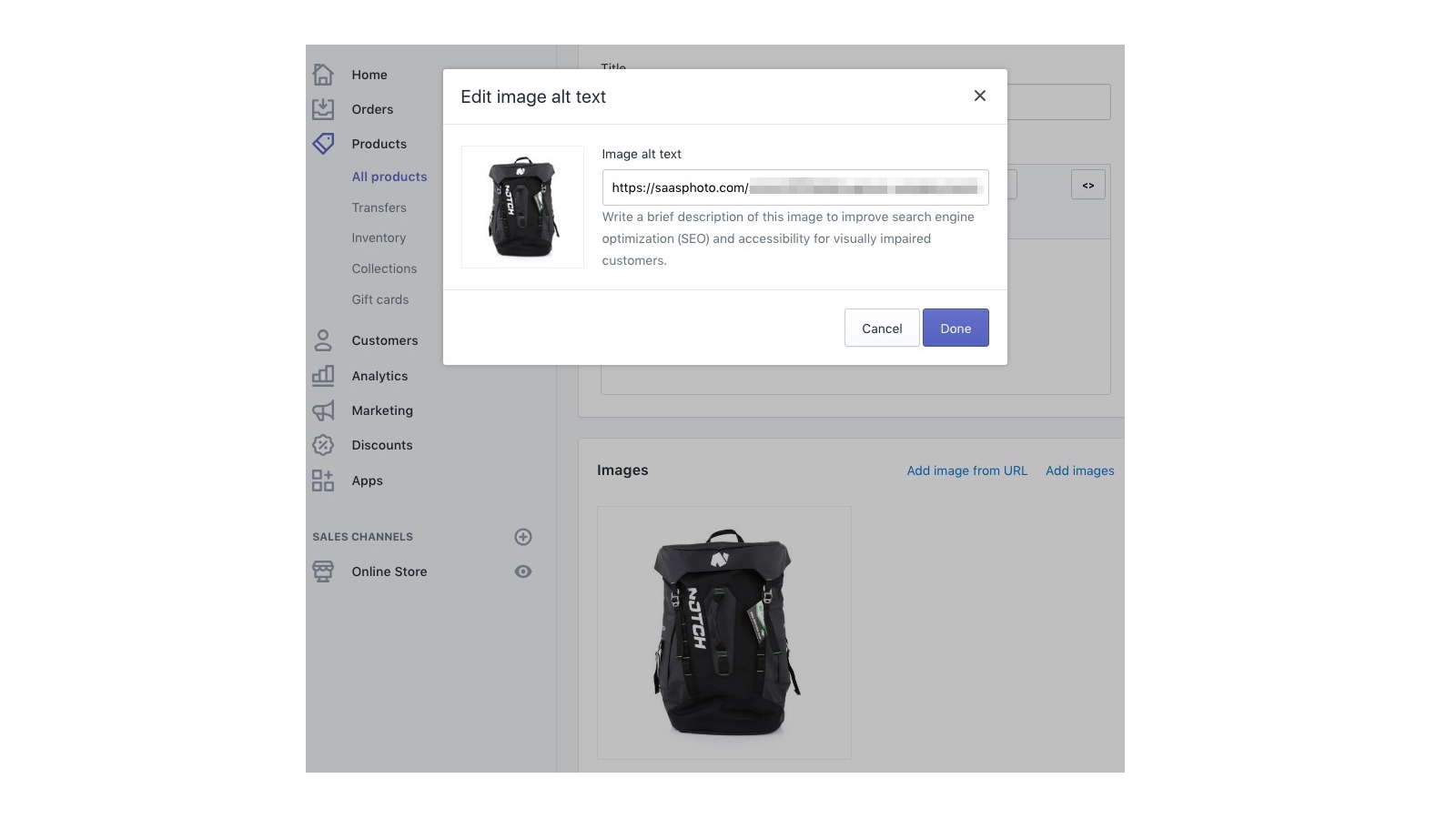Toggle the Online Store sales channel
Screen dimensions: 1456x819
[x=389, y=571]
